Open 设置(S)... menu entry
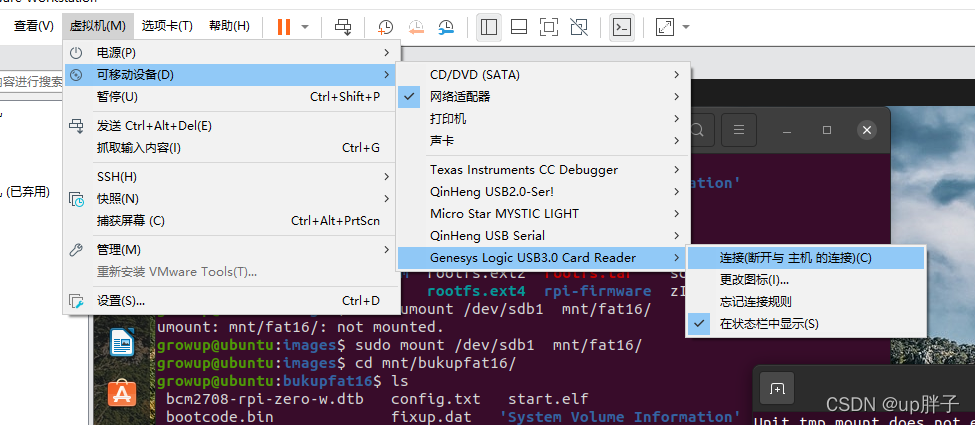Screen dimensions: 975x425 coord(231,301)
